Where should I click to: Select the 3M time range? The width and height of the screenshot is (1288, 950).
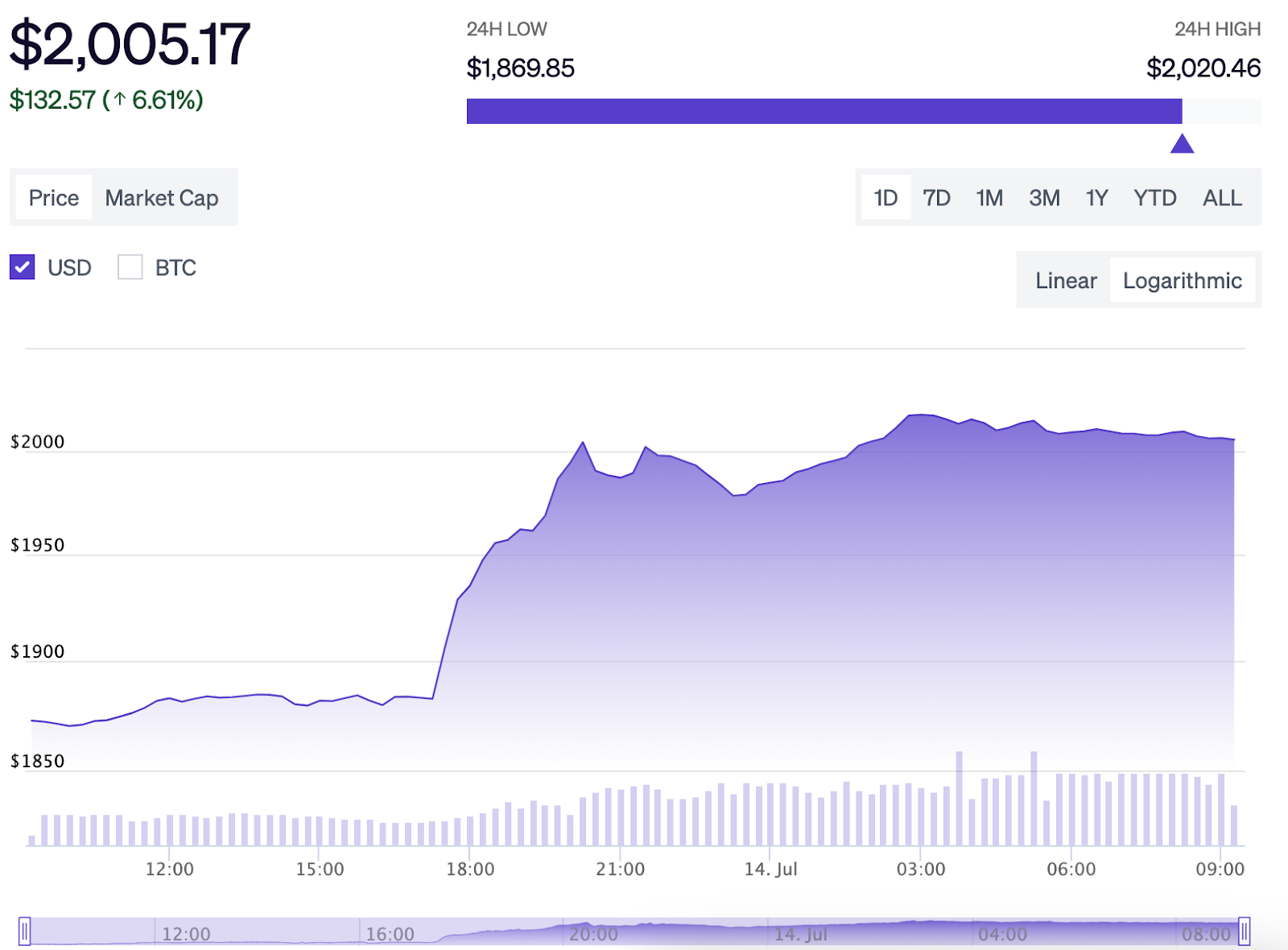point(1044,197)
